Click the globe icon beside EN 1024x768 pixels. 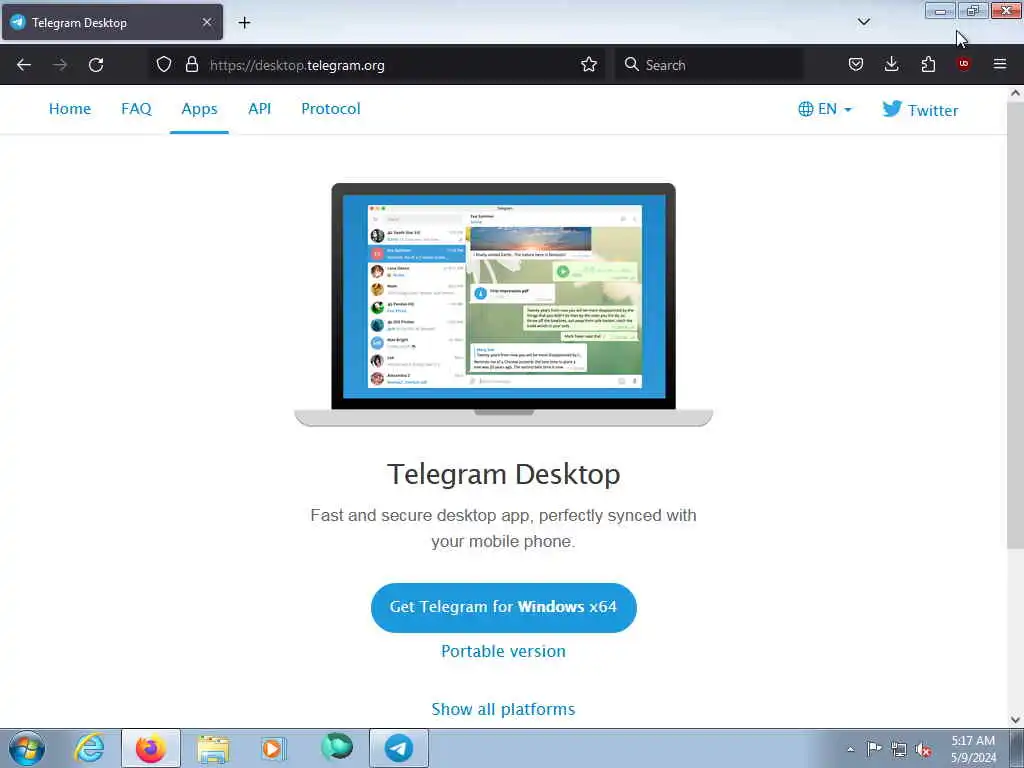[x=806, y=109]
